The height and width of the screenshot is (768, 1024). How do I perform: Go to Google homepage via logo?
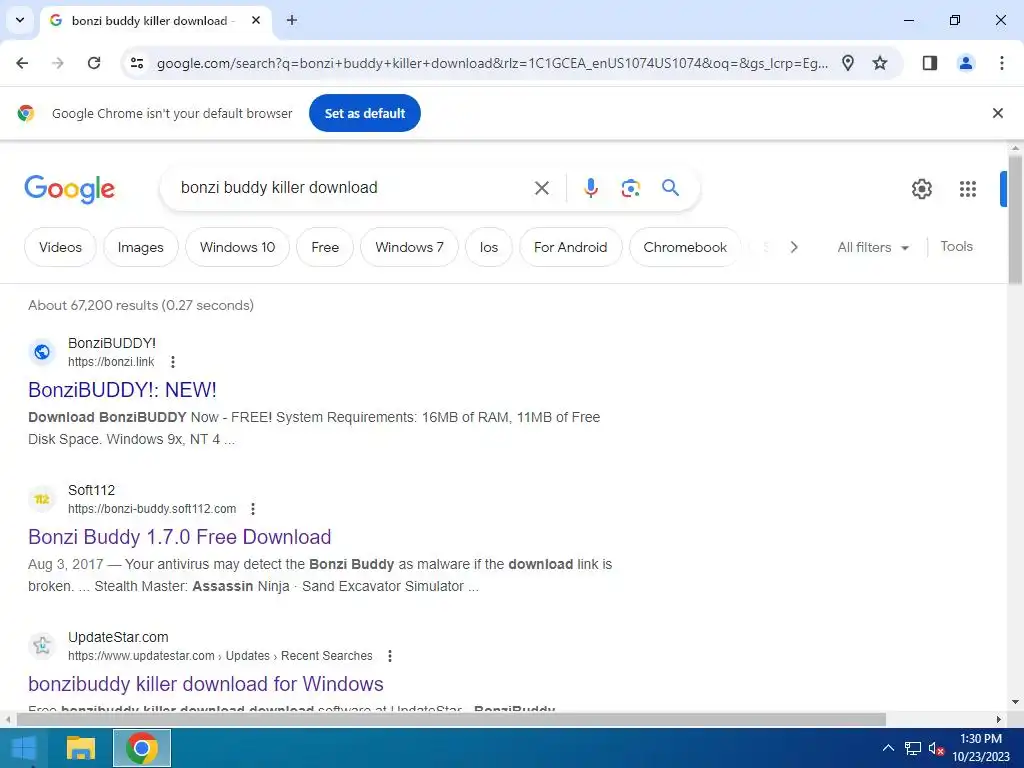tap(69, 189)
